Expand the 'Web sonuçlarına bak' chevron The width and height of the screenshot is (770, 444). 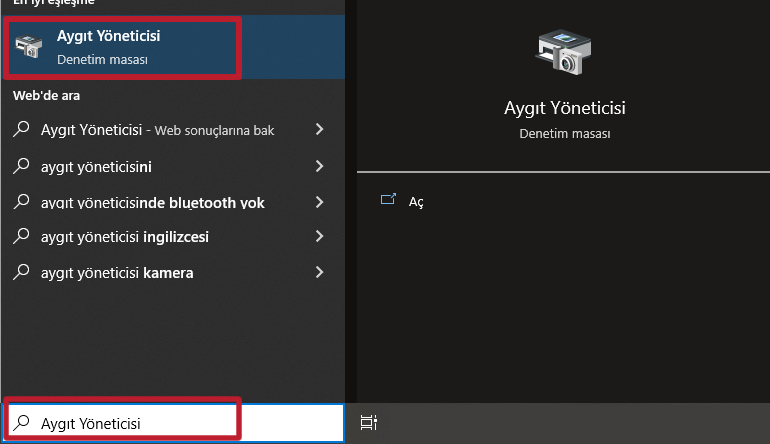319,130
